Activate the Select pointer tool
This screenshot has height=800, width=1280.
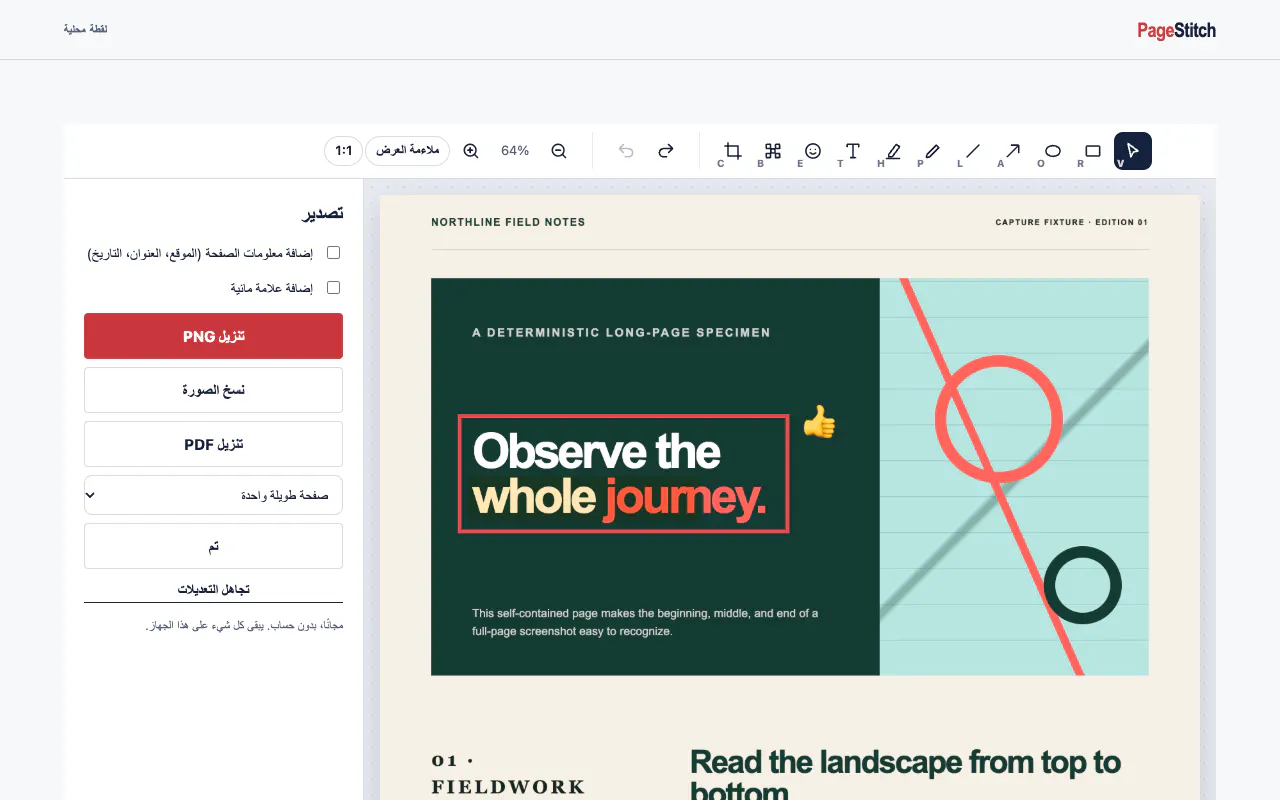pos(1133,151)
